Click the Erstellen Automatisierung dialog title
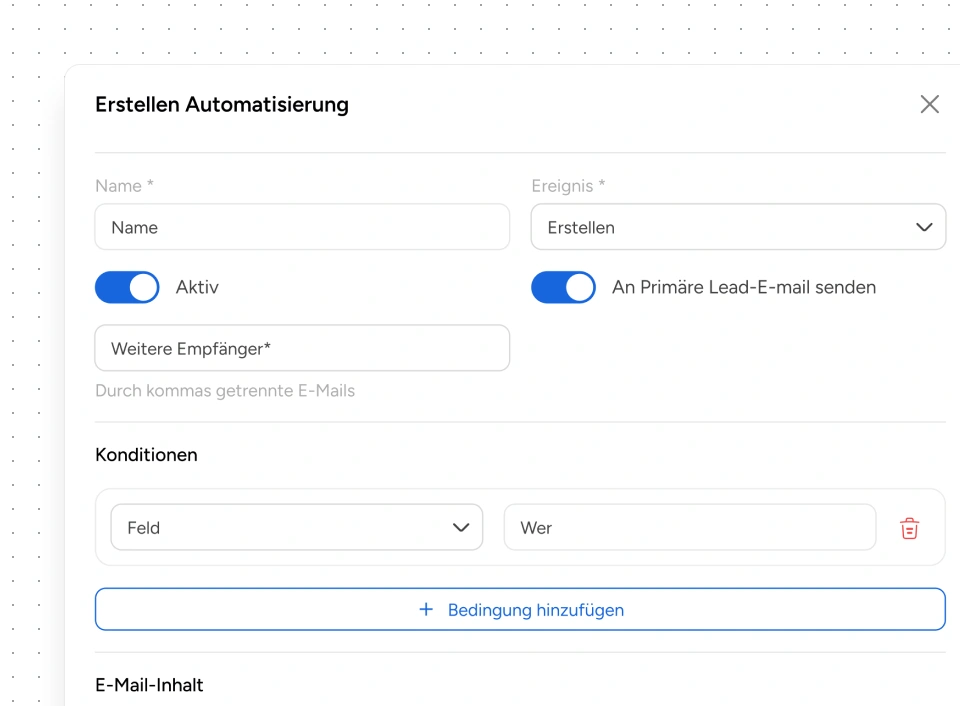Viewport: 960px width, 706px height. coord(221,104)
